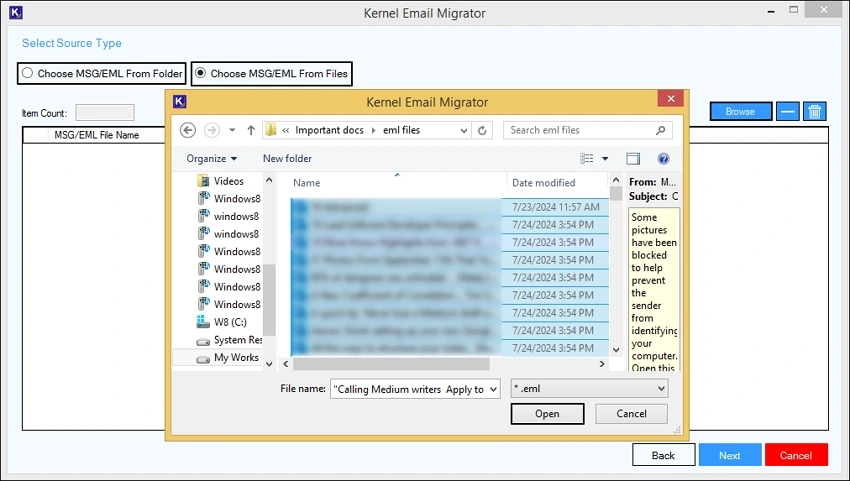The width and height of the screenshot is (850, 481).
Task: Click the blue Next button
Action: tap(730, 455)
